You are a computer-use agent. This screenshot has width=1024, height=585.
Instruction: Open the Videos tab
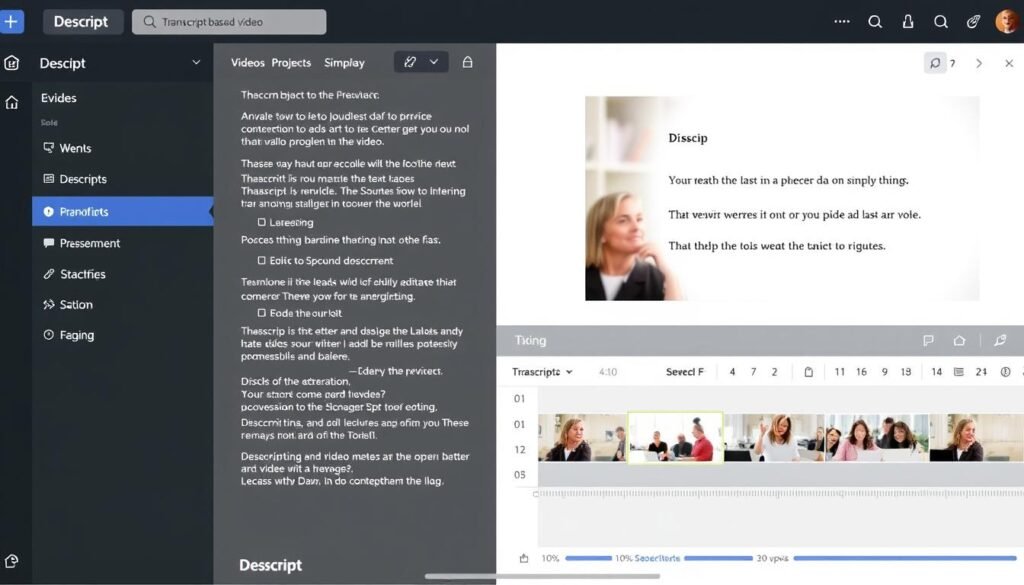(x=247, y=62)
